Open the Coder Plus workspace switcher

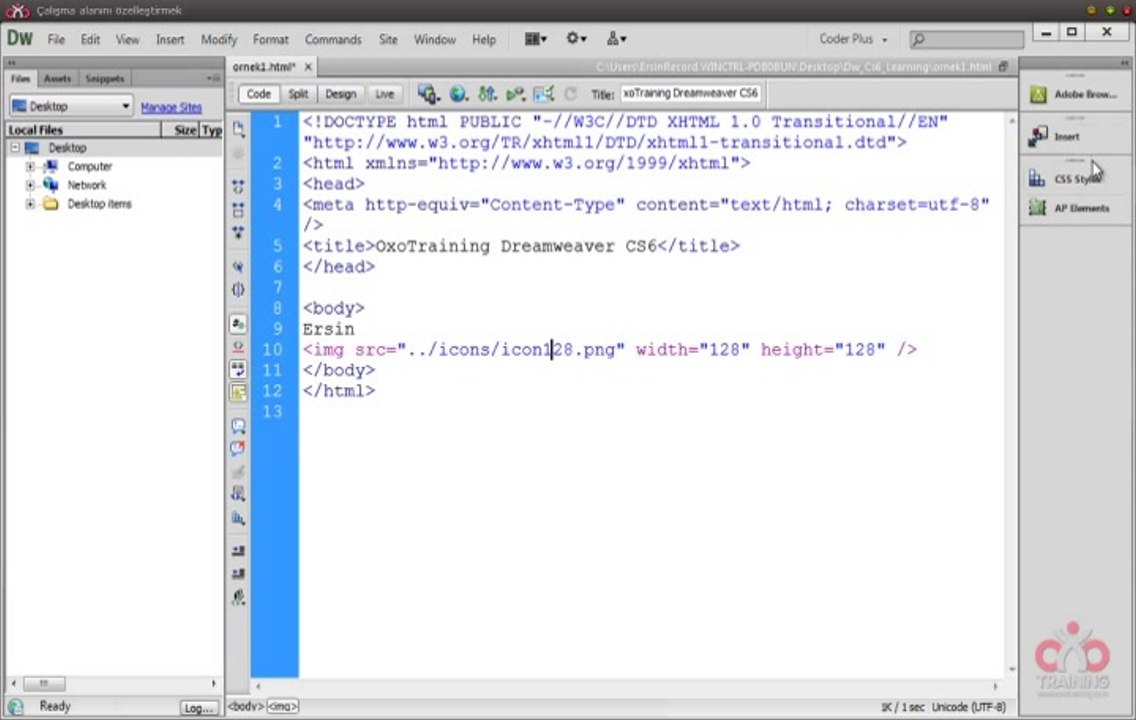853,39
